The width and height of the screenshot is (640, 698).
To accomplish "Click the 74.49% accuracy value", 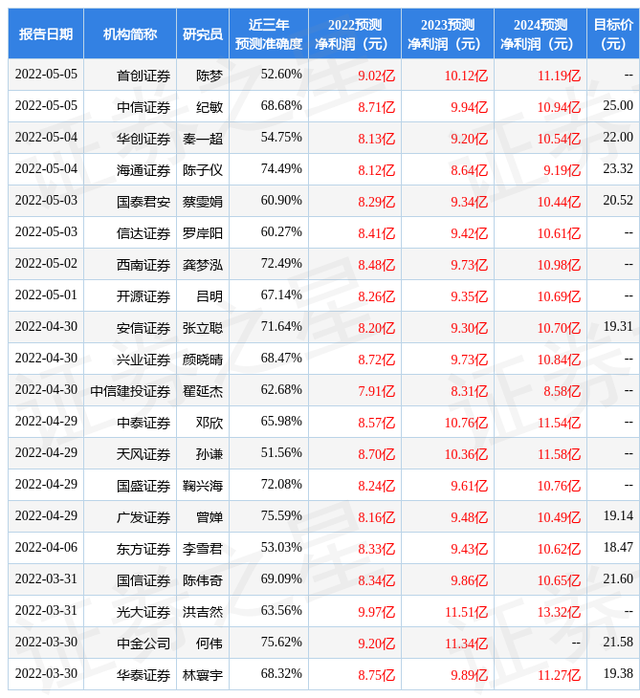I will click(281, 169).
